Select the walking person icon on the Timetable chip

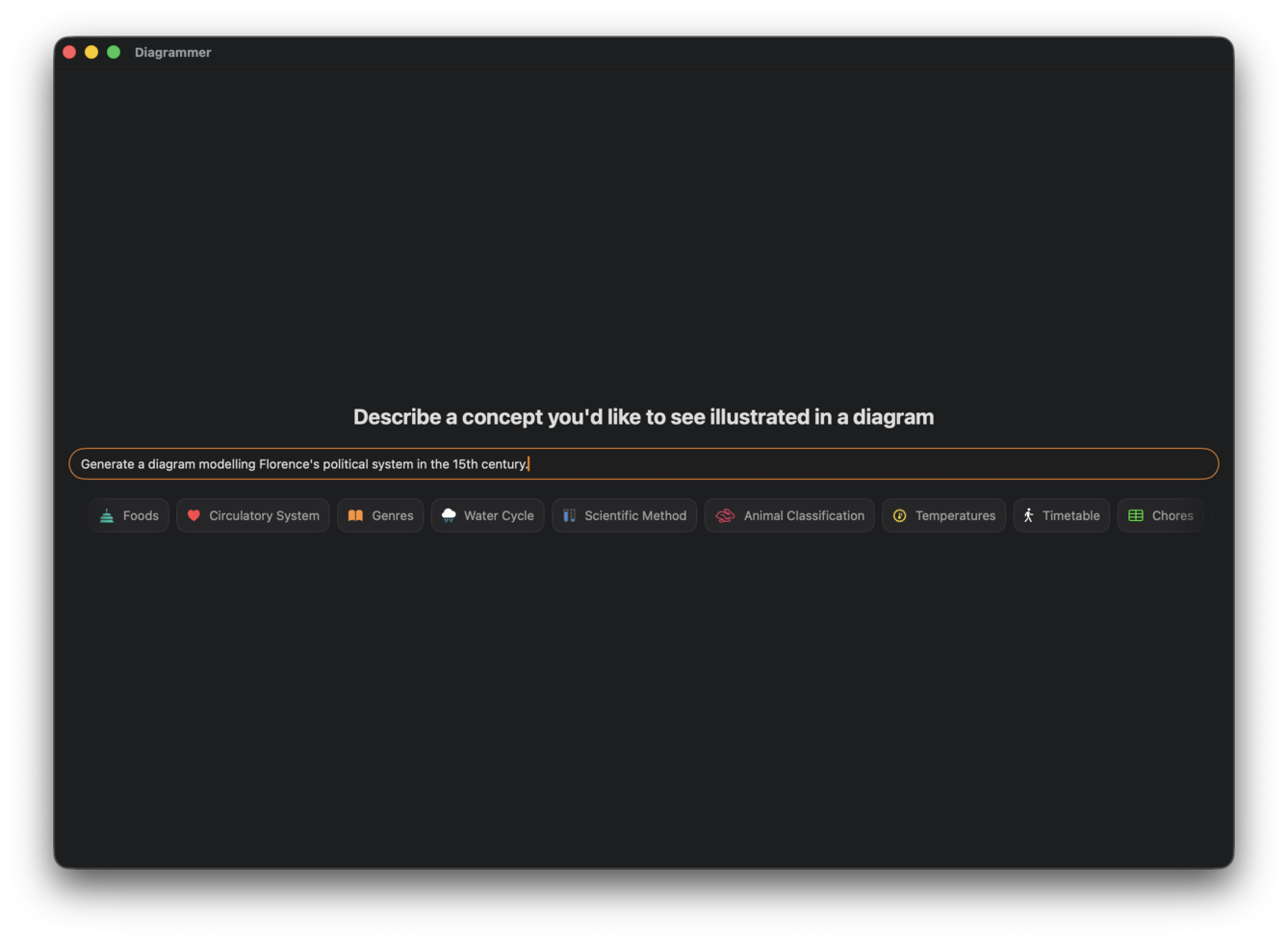coord(1027,515)
